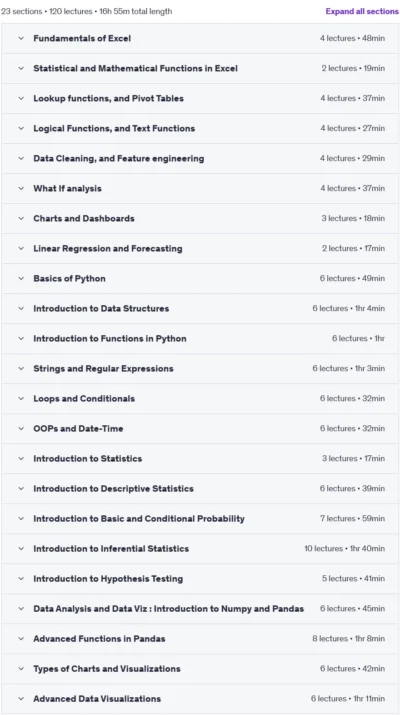
Task: Open Data Cleaning, and Feature engineering section
Action: (x=200, y=159)
